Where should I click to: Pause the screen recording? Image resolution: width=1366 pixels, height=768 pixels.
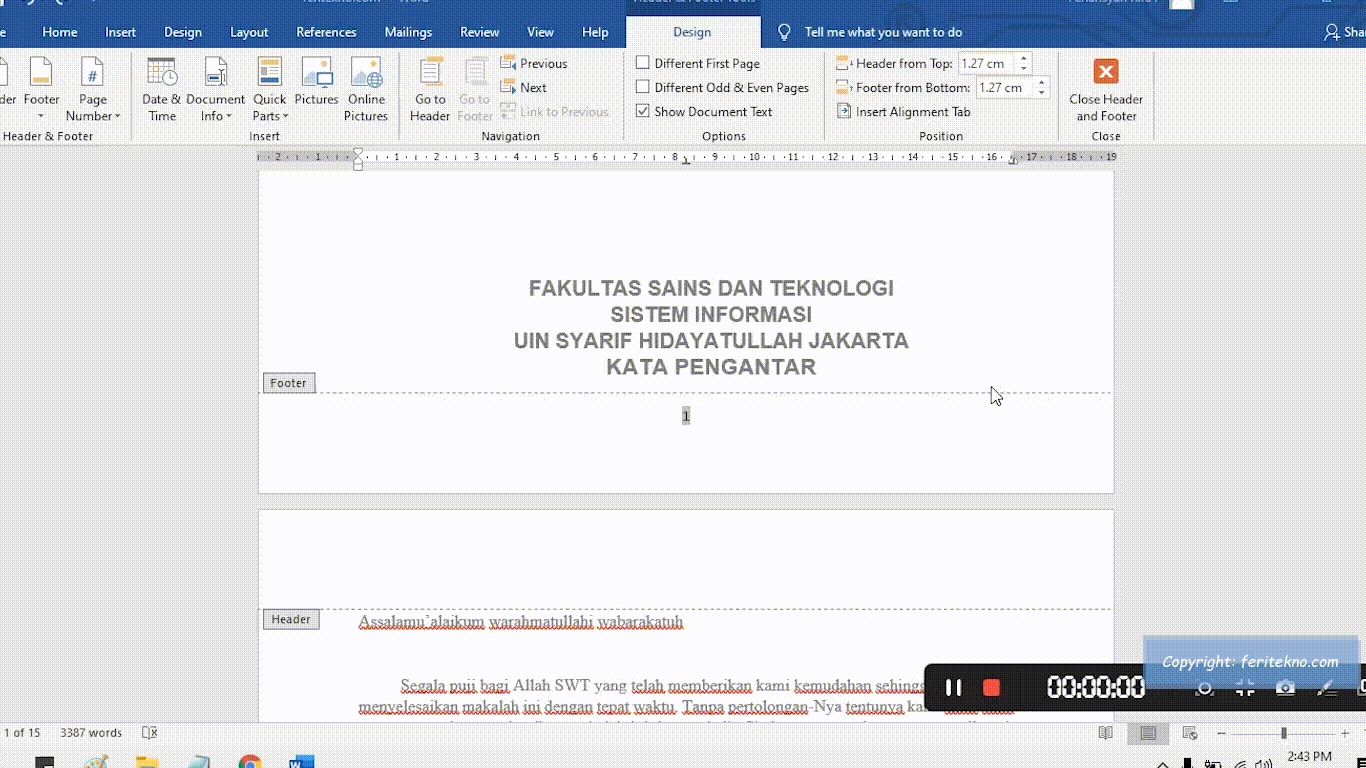(x=953, y=687)
